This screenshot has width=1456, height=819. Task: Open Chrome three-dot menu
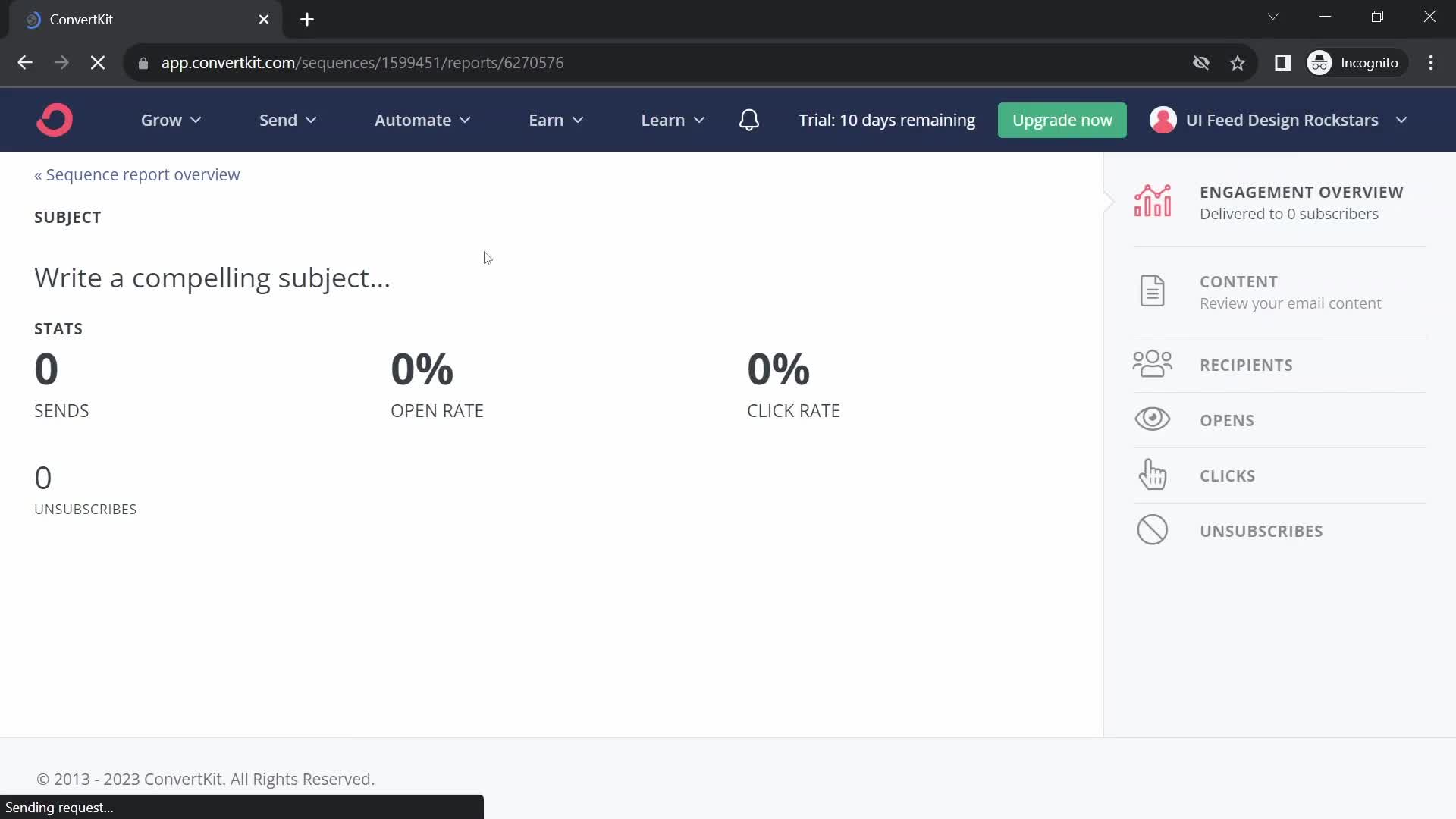[1431, 63]
